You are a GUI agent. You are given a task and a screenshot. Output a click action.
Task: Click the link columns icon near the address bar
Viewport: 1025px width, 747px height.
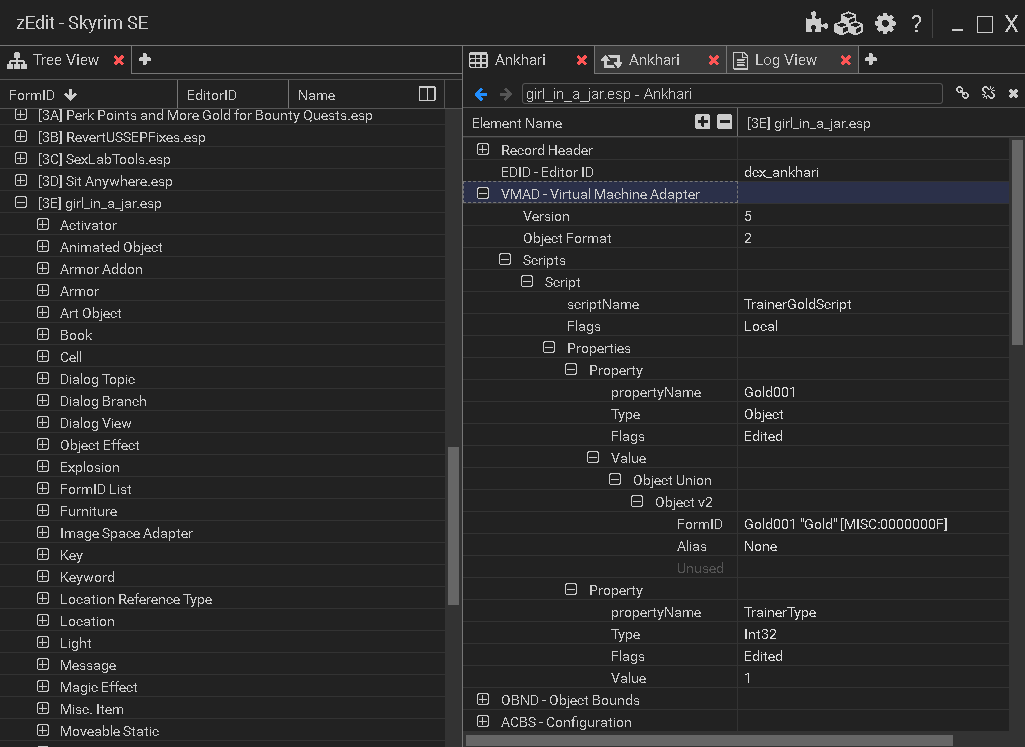(x=962, y=92)
